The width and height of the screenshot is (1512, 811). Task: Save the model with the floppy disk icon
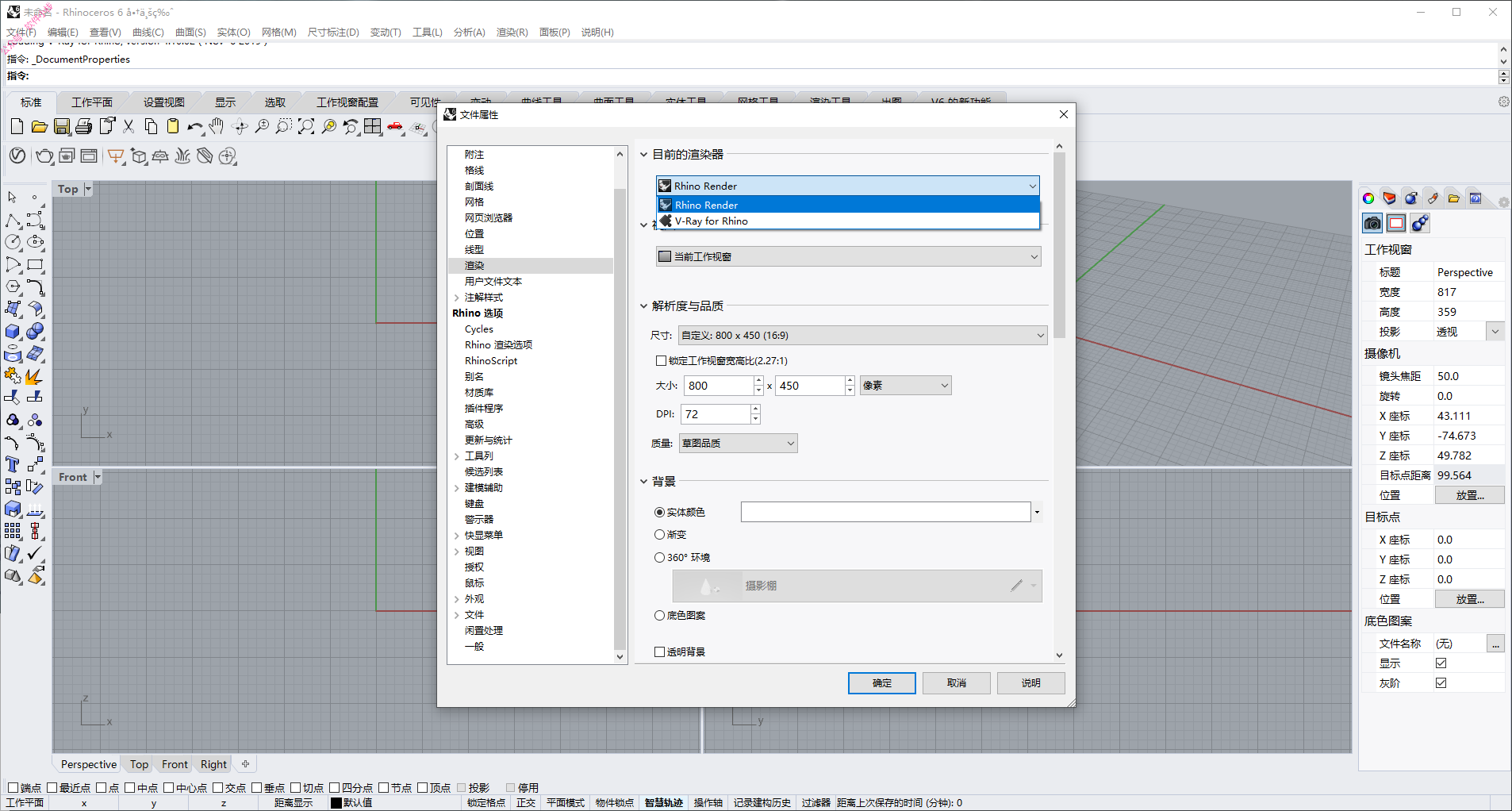pos(61,127)
